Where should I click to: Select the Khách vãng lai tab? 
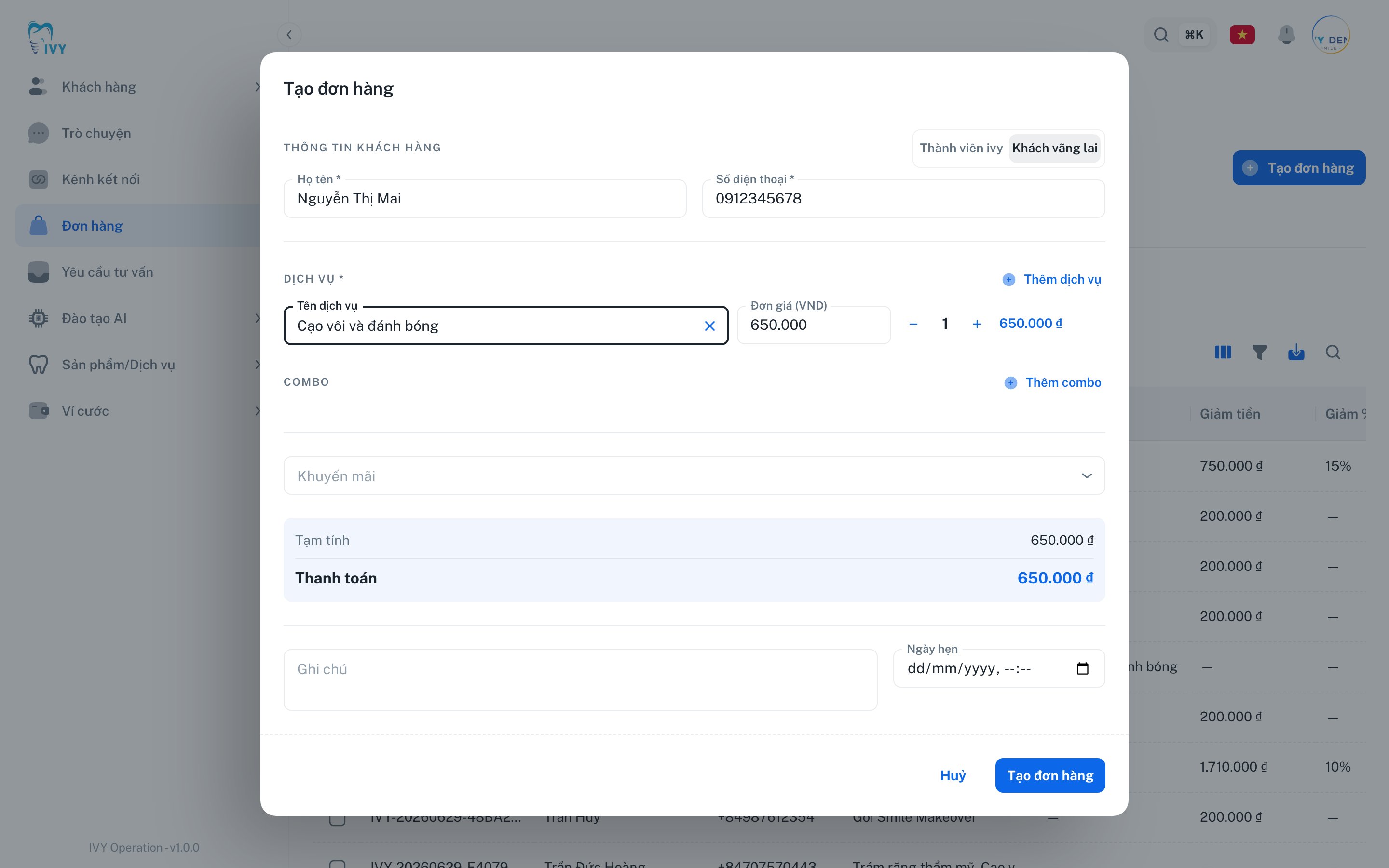(x=1054, y=148)
